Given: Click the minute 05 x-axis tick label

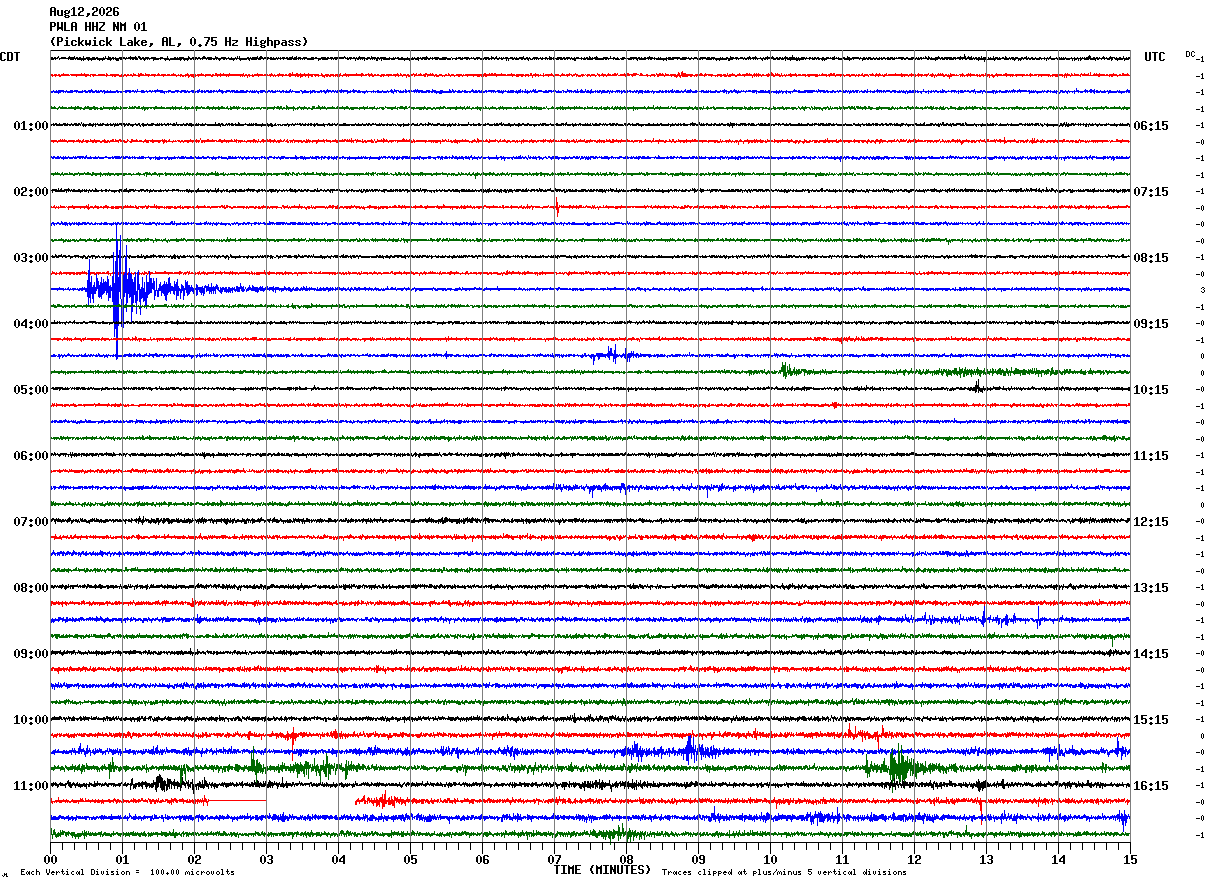Looking at the screenshot, I should coord(410,859).
